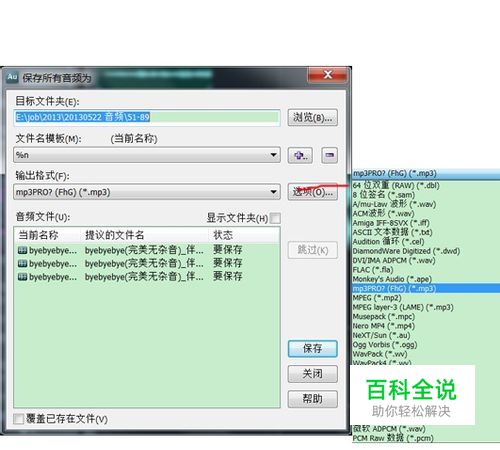This screenshot has width=500, height=450.
Task: Click the 关闭 button
Action: (313, 374)
